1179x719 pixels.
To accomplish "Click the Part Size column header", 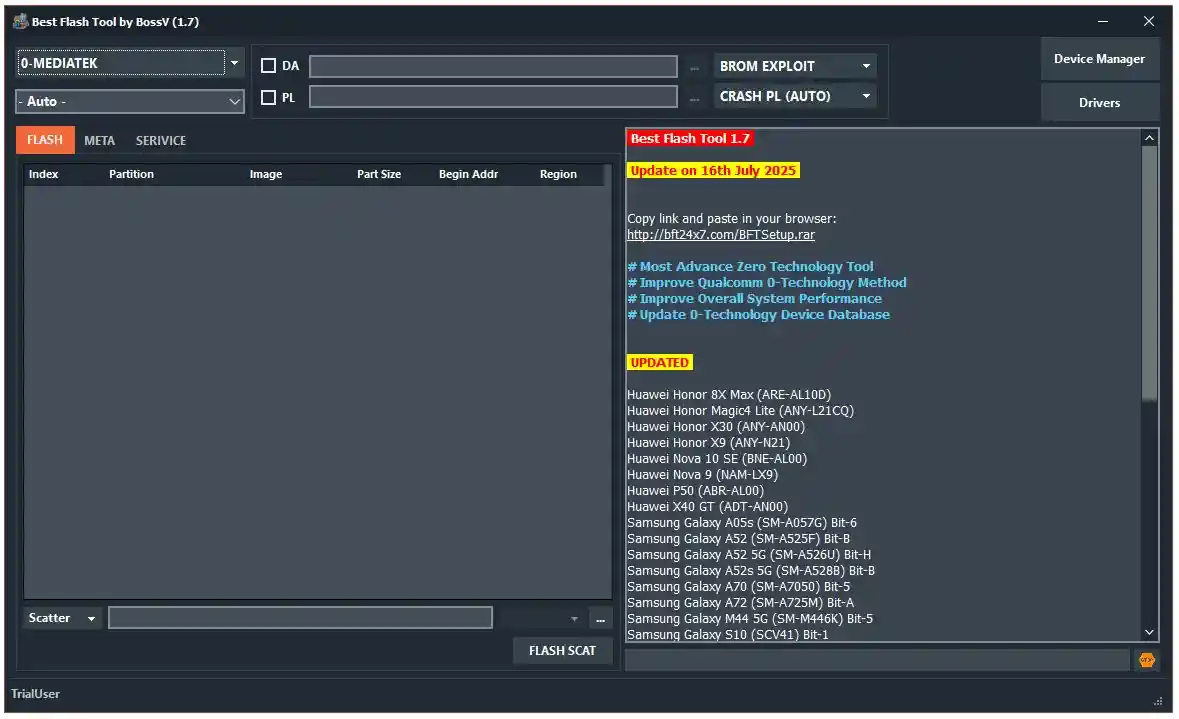I will 379,174.
